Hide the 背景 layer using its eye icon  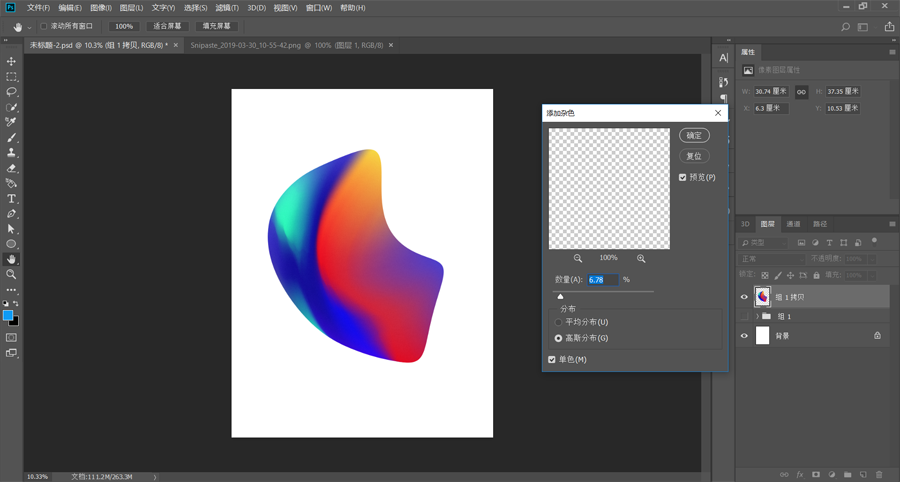click(744, 336)
